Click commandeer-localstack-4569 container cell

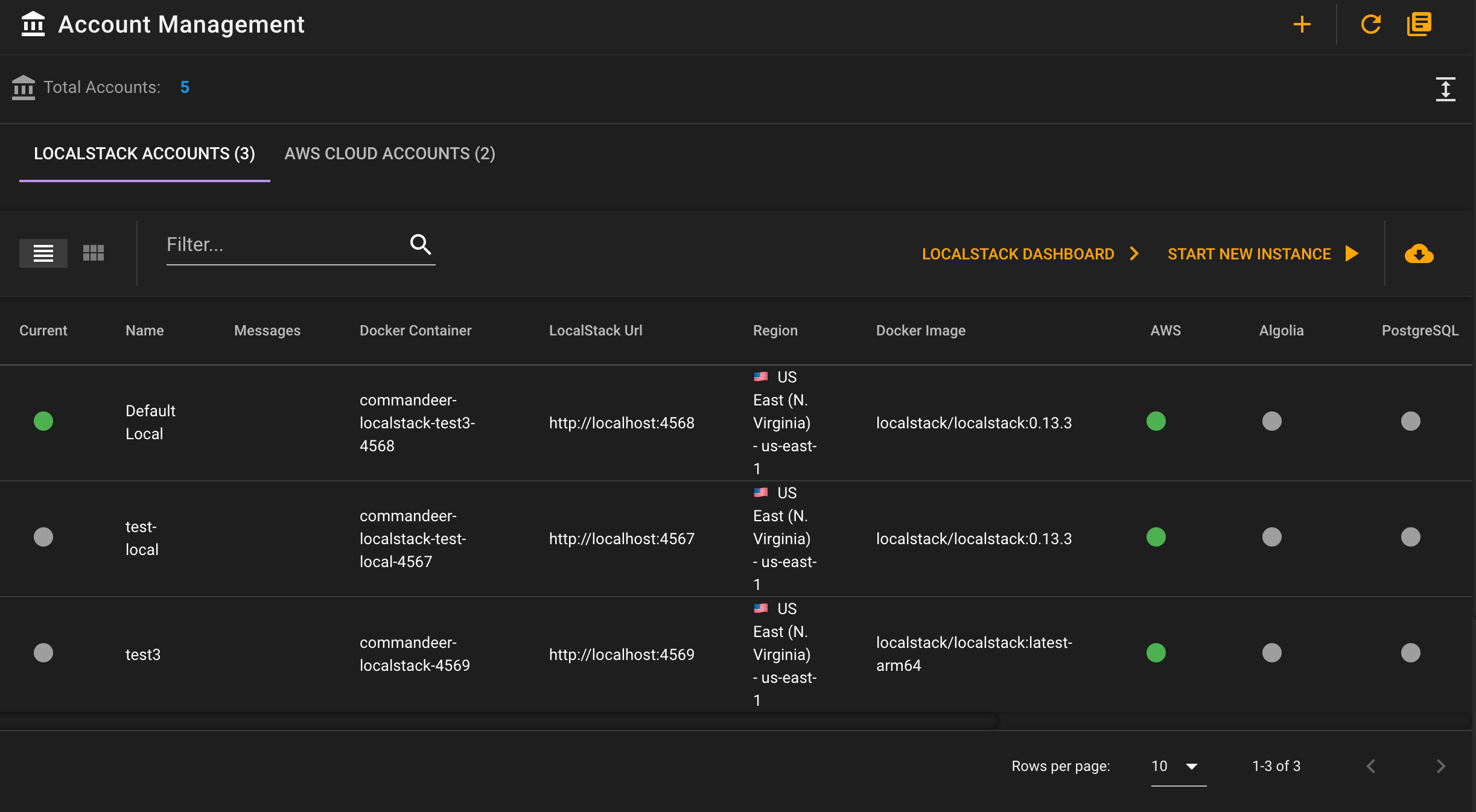pos(415,654)
